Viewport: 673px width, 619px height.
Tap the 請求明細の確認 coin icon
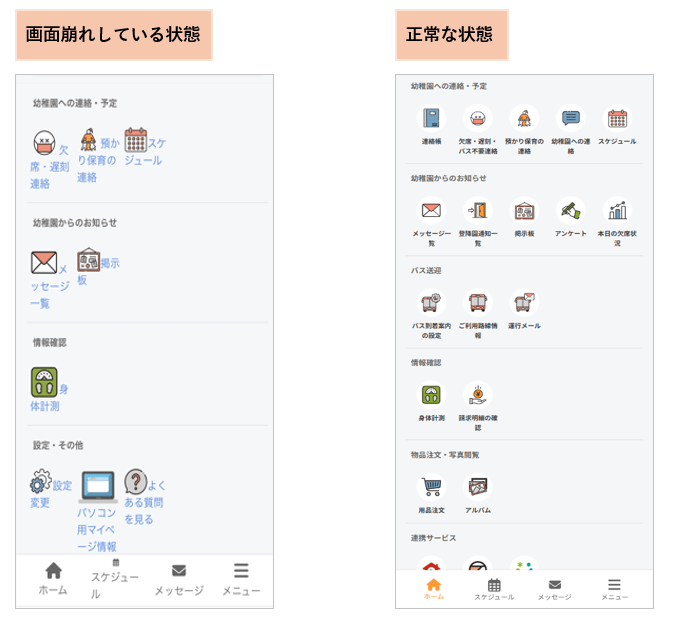(x=478, y=395)
